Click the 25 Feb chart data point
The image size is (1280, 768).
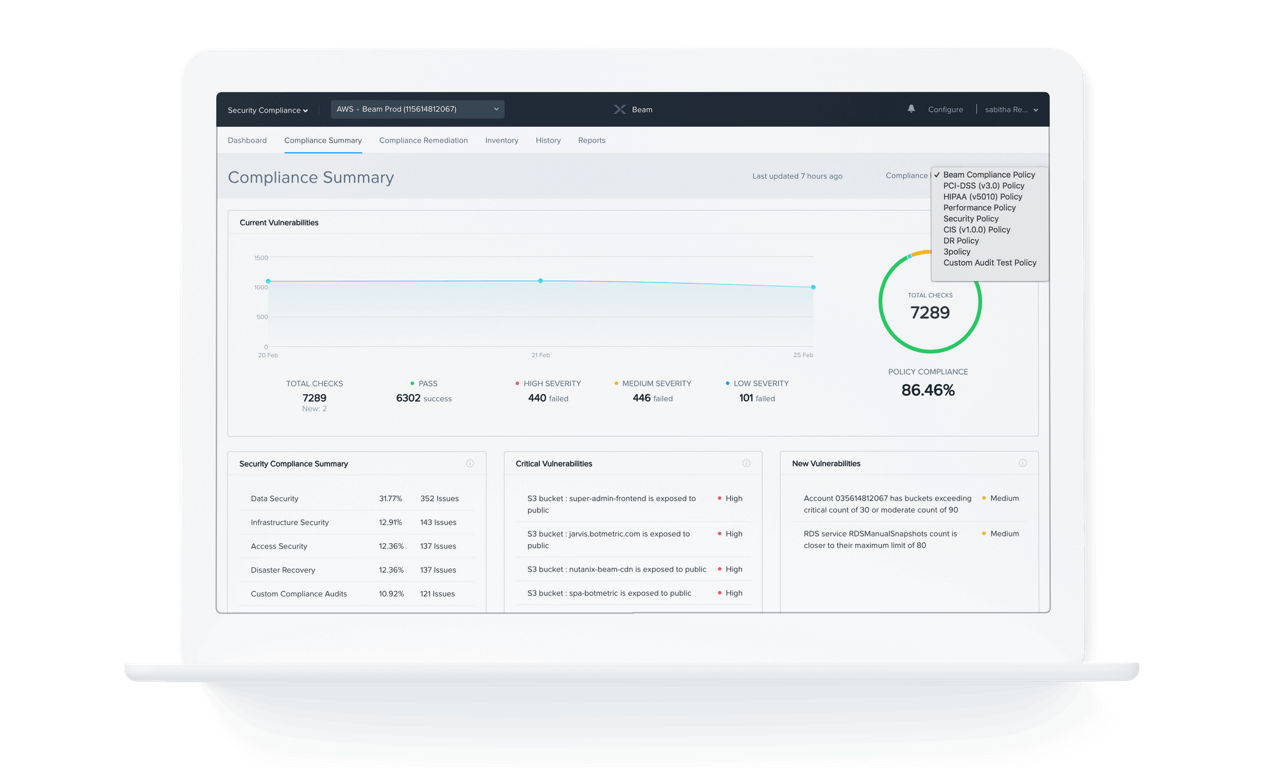(x=813, y=287)
